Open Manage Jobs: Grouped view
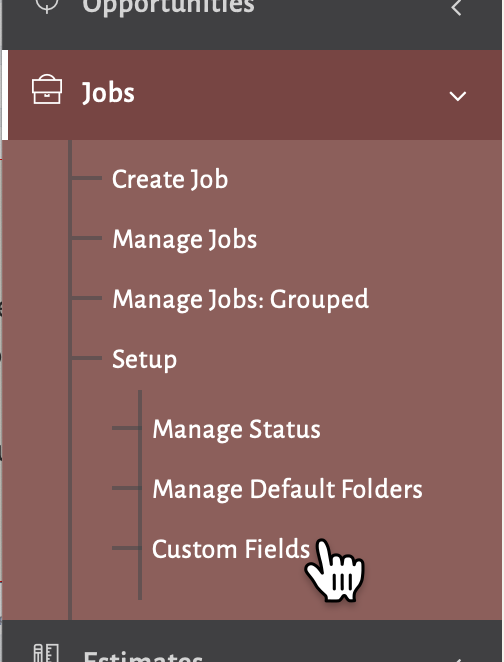This screenshot has width=504, height=662. coord(241,299)
